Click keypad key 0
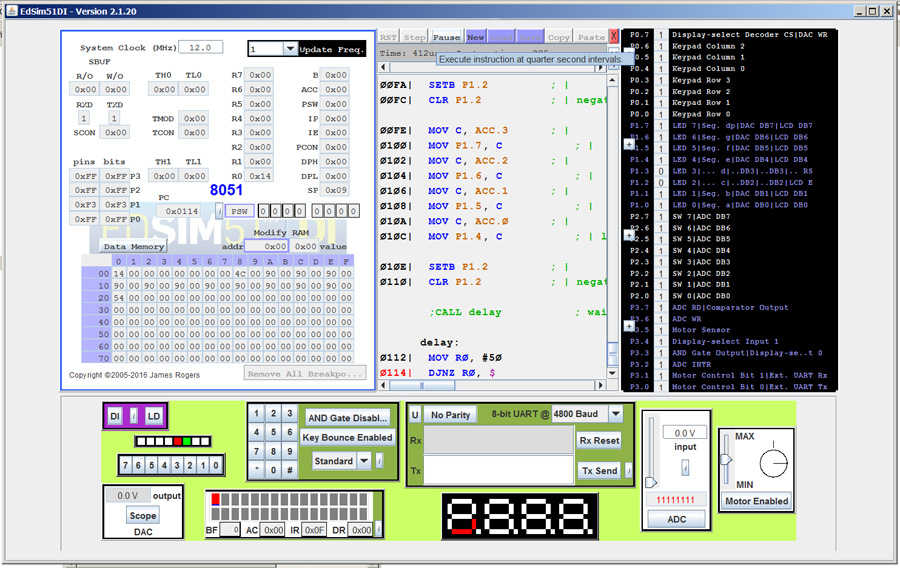This screenshot has height=568, width=900. click(x=273, y=470)
